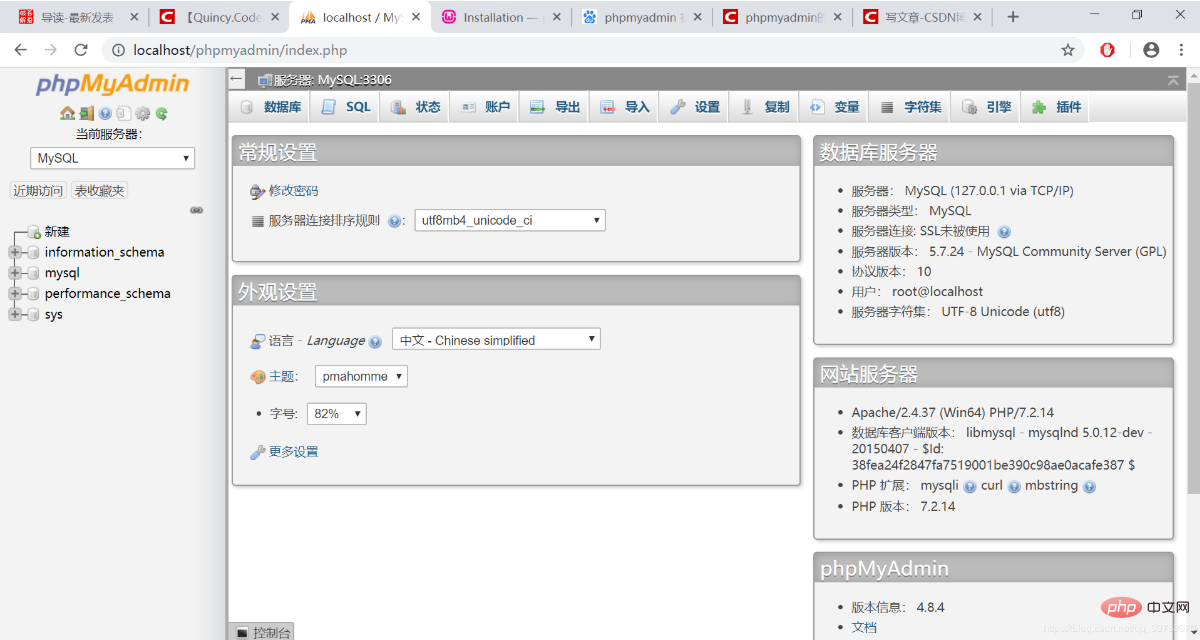Open the 复制 tab

pyautogui.click(x=764, y=107)
